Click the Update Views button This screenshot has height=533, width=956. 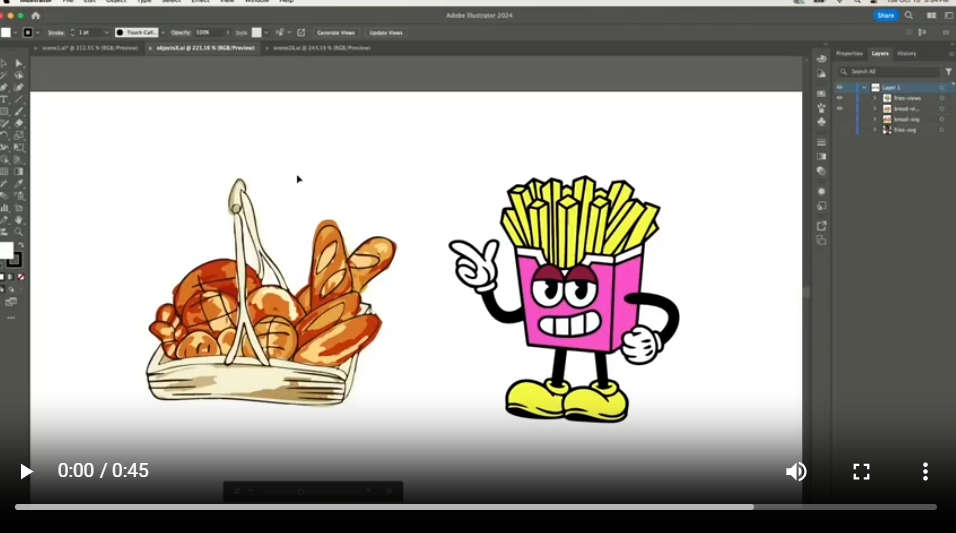click(x=386, y=33)
